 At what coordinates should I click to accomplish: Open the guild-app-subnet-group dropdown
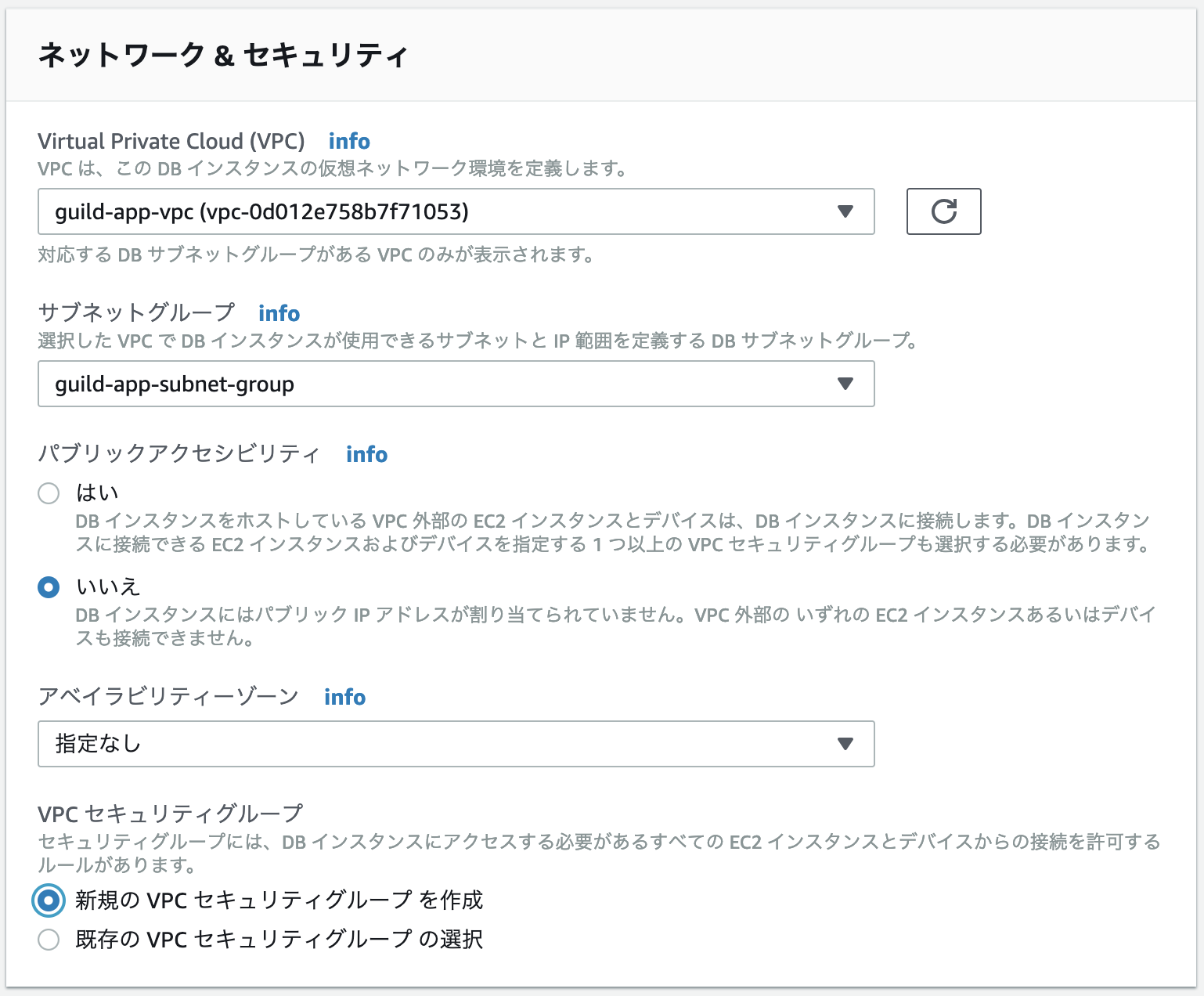(456, 384)
